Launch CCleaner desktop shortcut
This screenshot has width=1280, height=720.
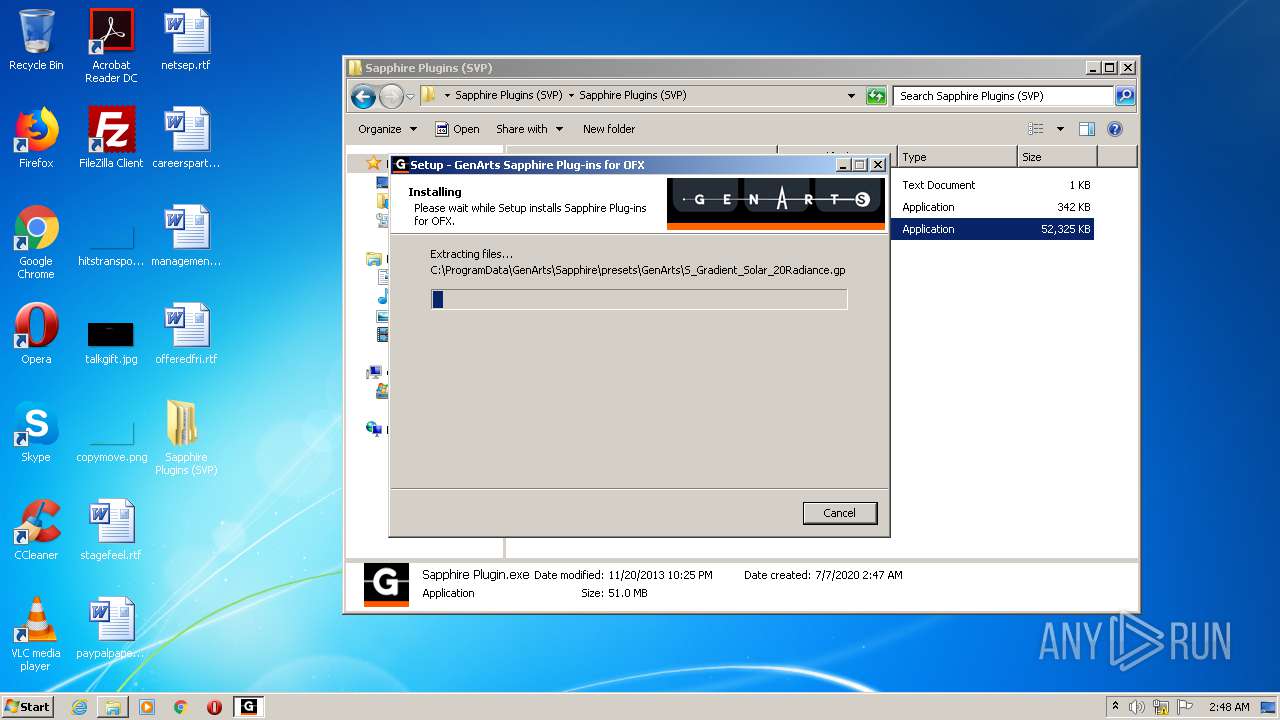36,530
